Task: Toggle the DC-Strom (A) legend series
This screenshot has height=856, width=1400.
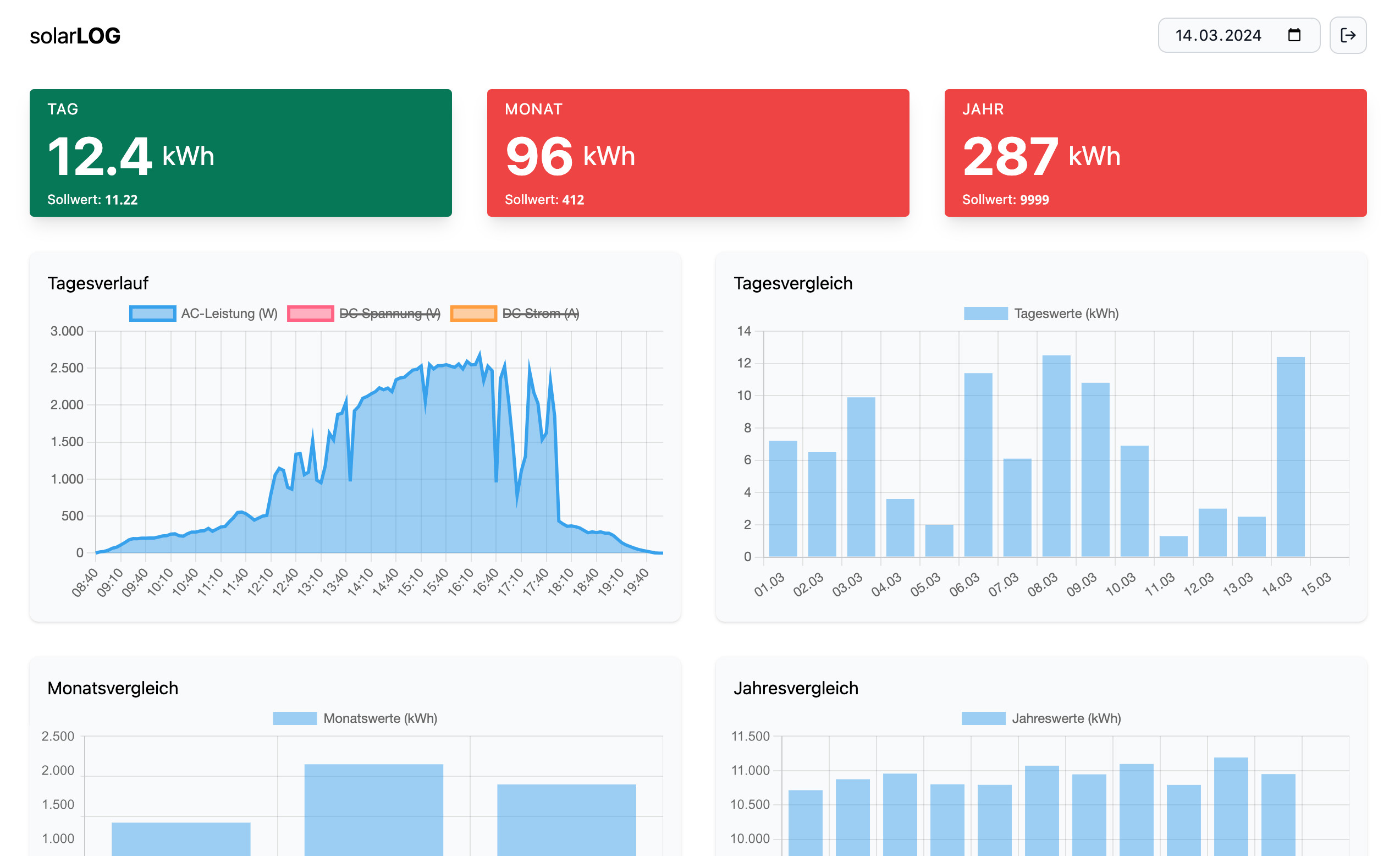Action: (515, 313)
